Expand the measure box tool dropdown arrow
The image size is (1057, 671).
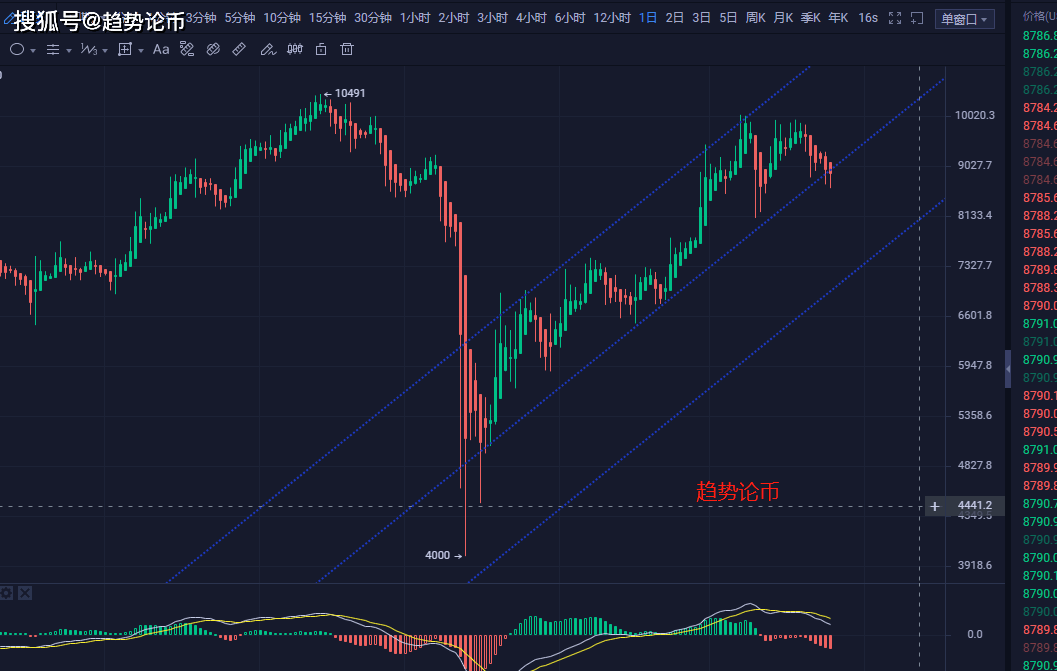click(141, 51)
